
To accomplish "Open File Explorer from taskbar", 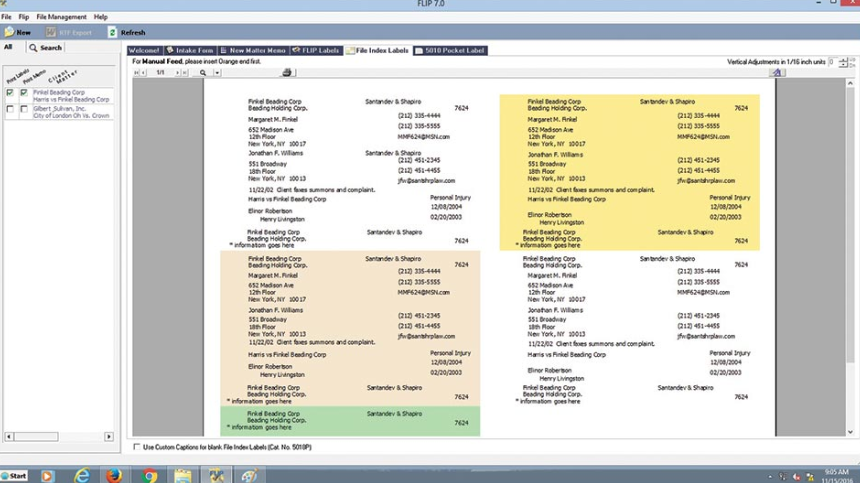I will tap(183, 475).
